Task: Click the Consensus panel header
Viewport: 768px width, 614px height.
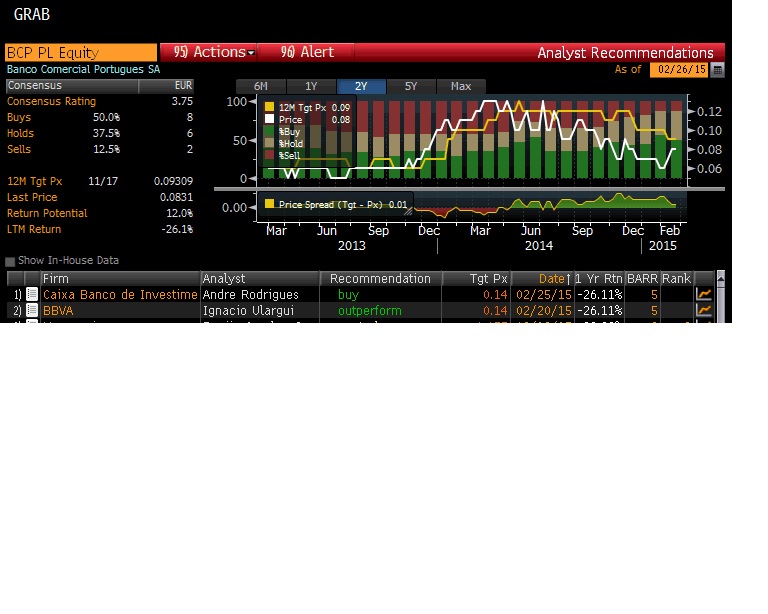Action: (100, 86)
